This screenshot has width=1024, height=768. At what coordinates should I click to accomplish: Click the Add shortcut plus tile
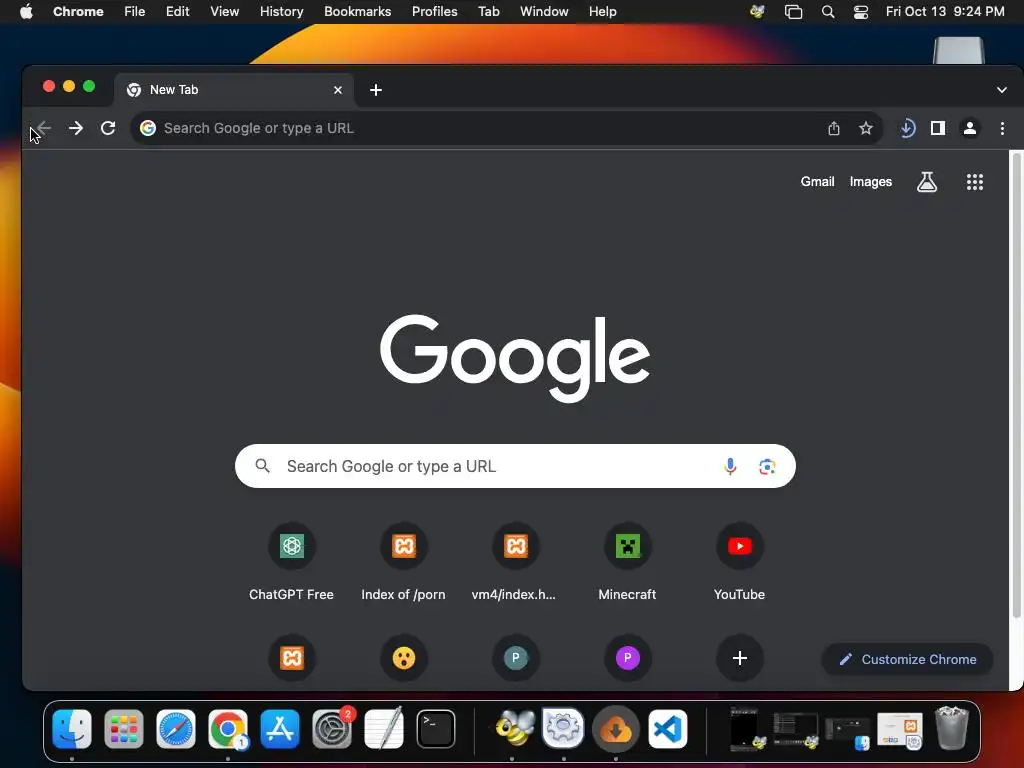coord(739,658)
